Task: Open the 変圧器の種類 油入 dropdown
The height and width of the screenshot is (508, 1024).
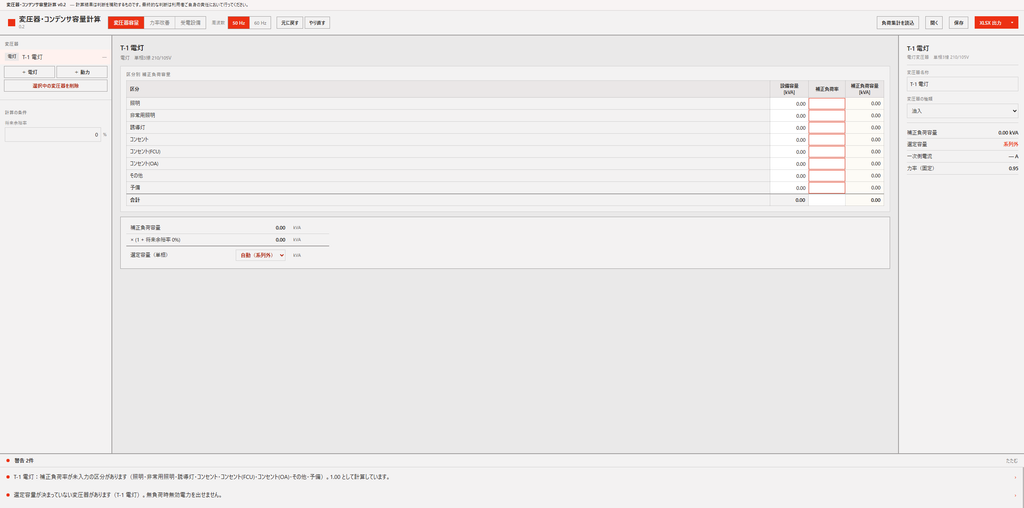Action: [x=963, y=111]
